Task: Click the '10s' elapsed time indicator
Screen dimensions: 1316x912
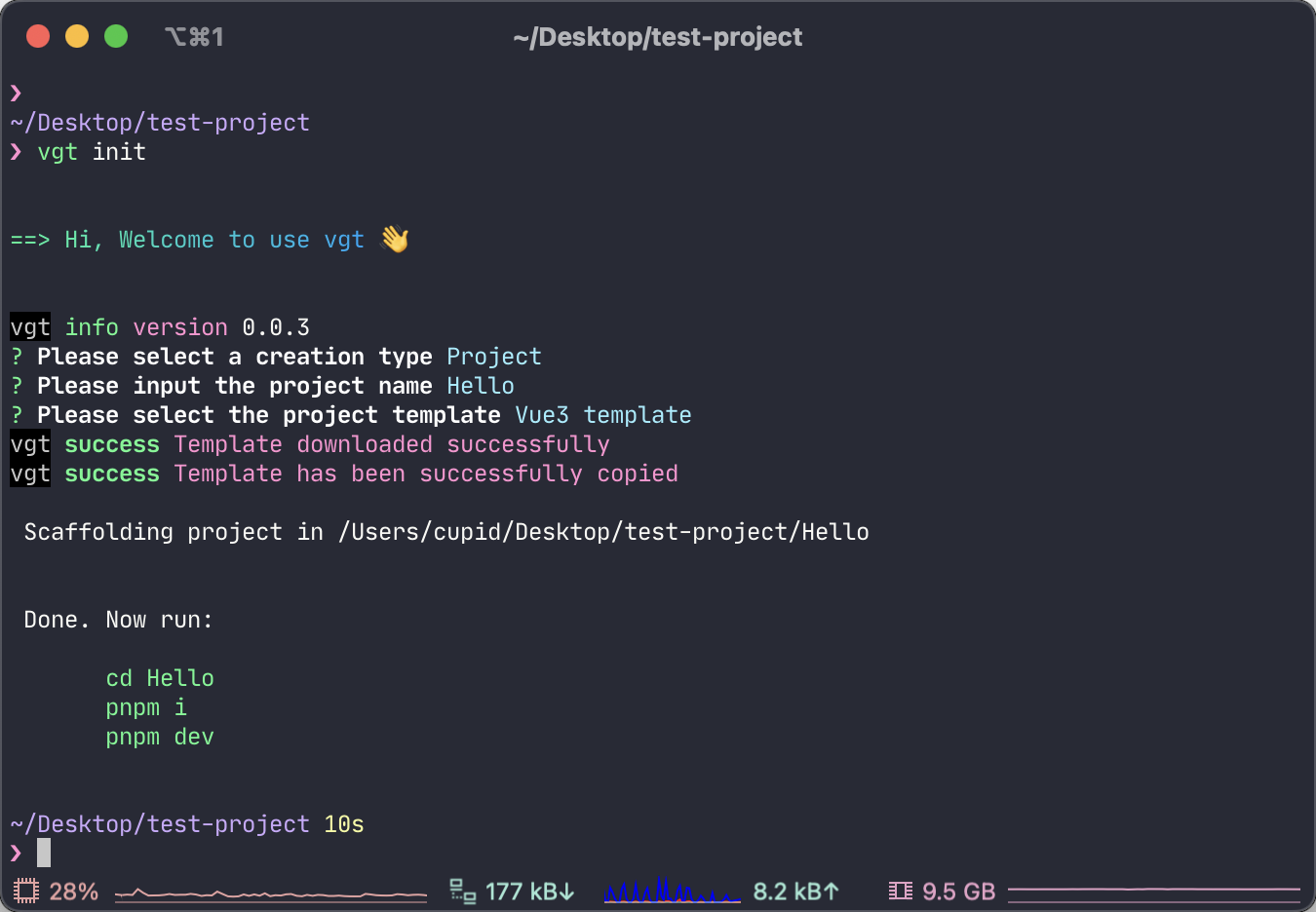Action: point(344,824)
